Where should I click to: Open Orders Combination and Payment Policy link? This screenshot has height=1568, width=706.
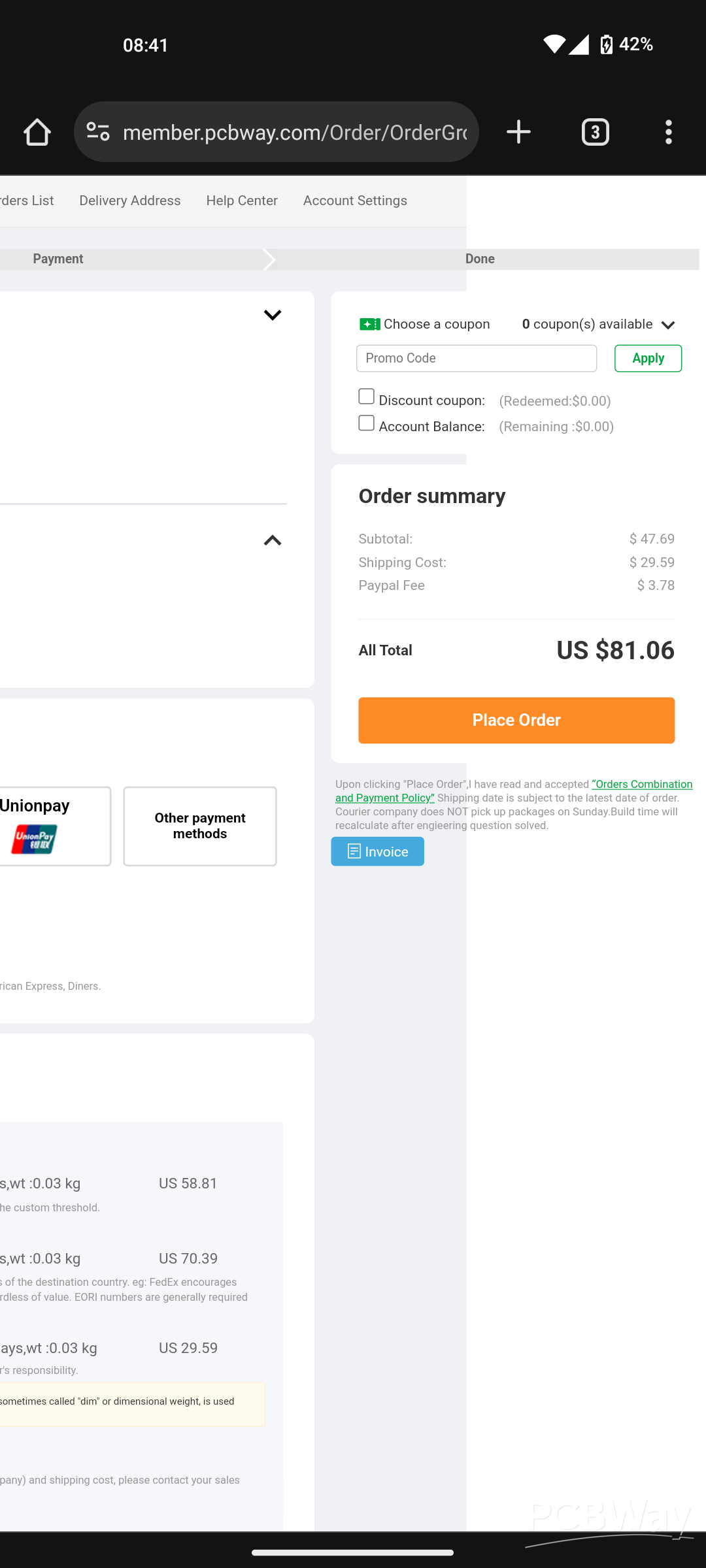(x=514, y=791)
